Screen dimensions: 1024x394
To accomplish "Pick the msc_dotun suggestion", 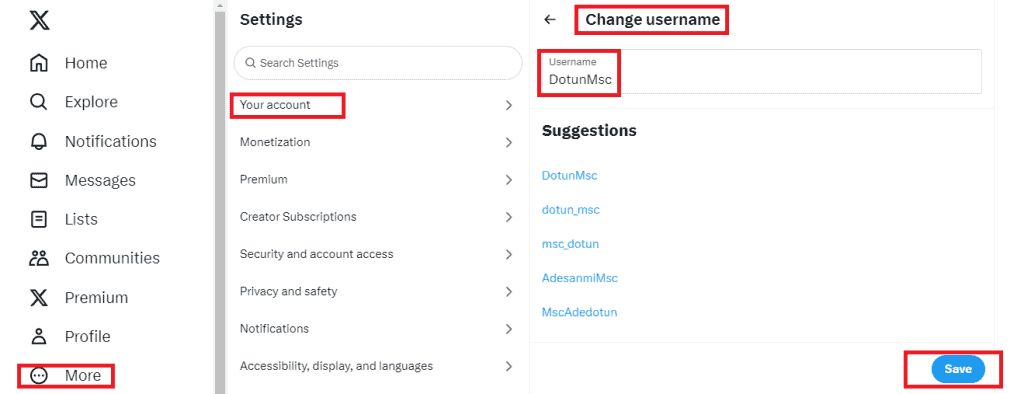I will click(x=570, y=244).
